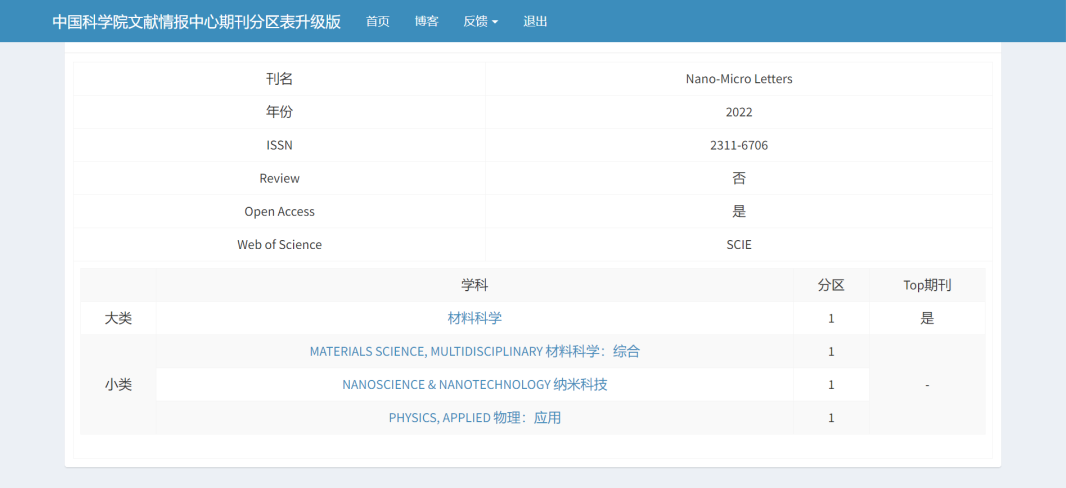Click 退出 to log out
This screenshot has width=1066, height=488.
[x=535, y=21]
